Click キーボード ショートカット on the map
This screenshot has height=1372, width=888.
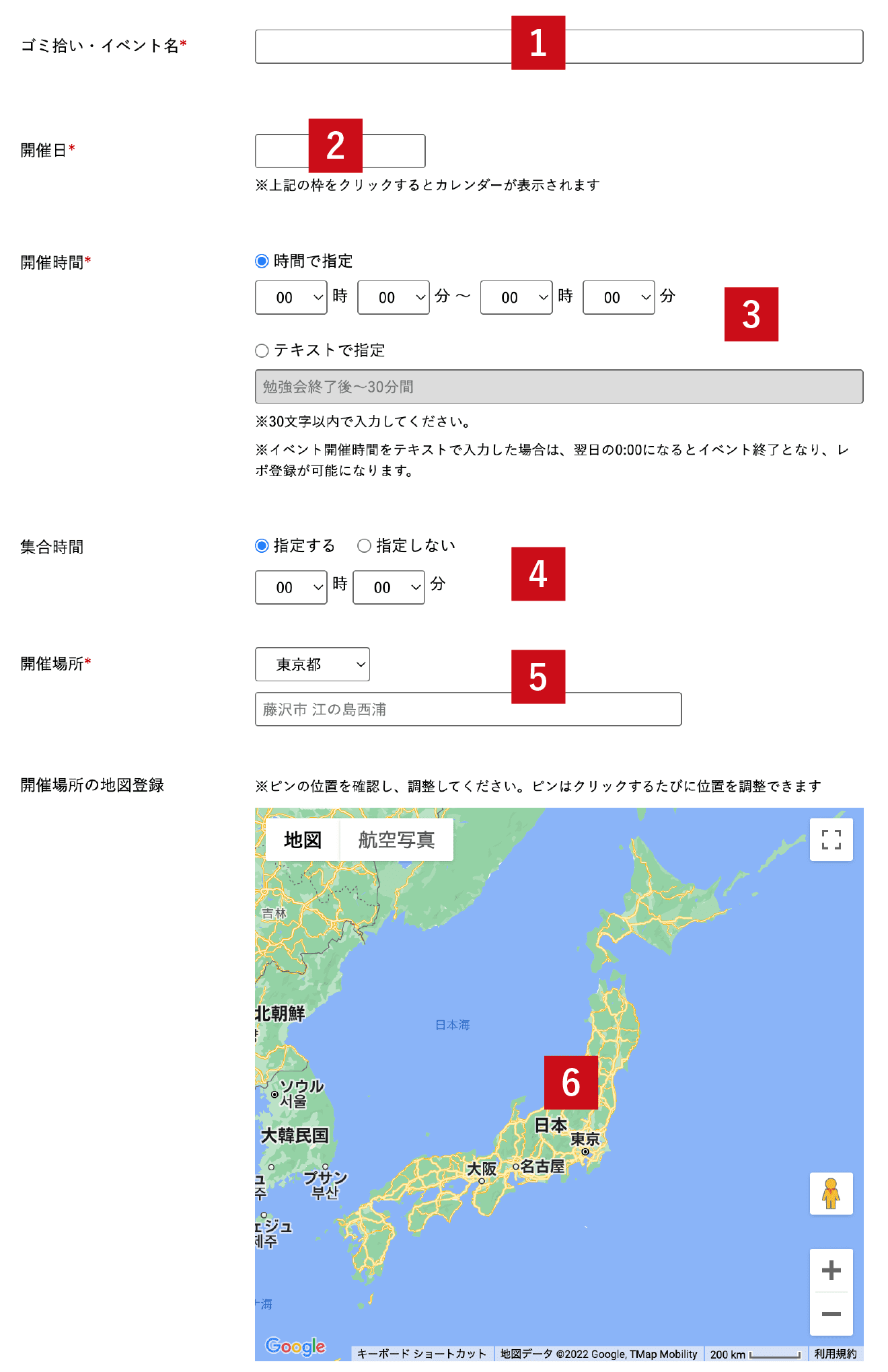422,1354
